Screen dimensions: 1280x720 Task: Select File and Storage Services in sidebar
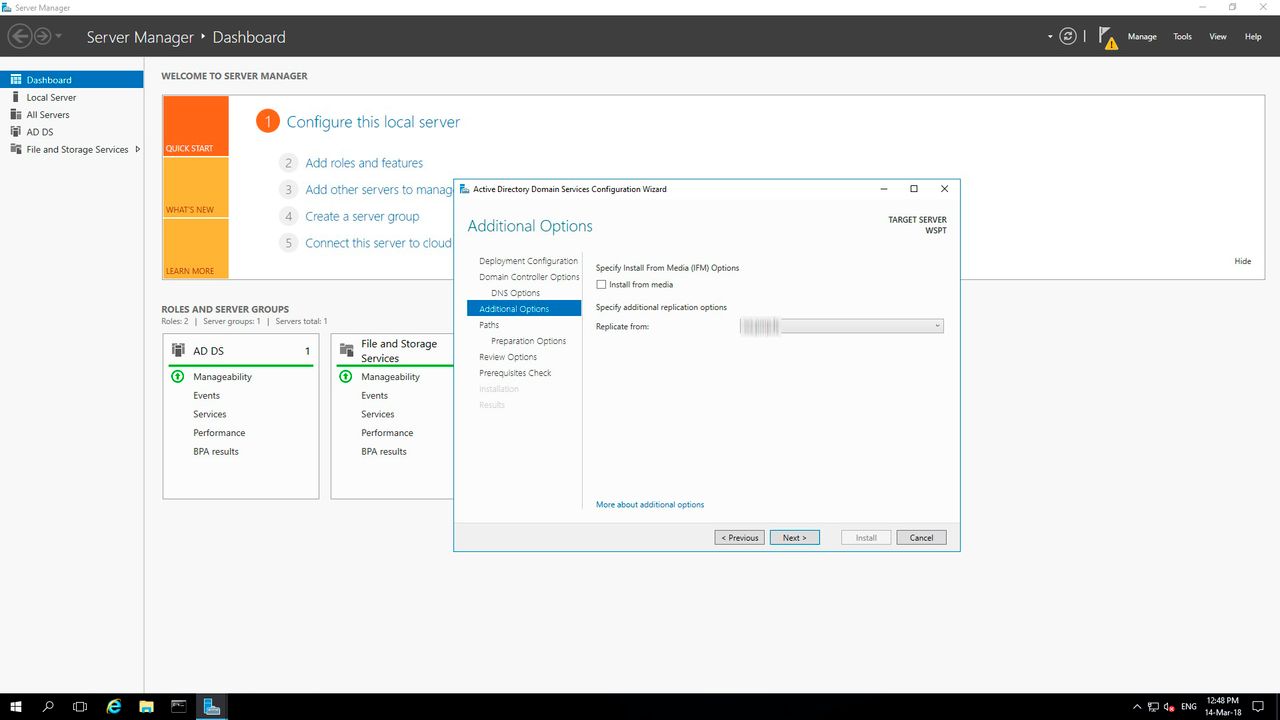tap(72, 149)
